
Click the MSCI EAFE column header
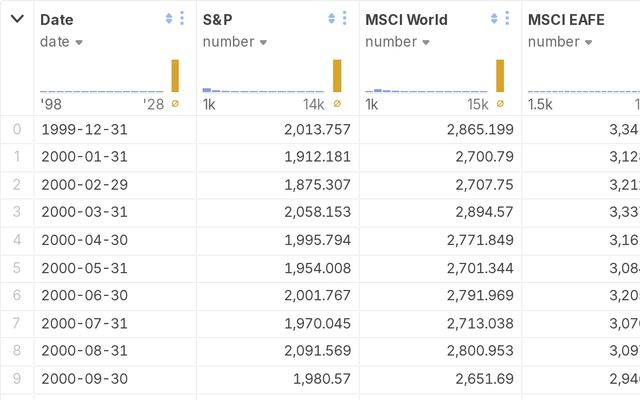(566, 19)
